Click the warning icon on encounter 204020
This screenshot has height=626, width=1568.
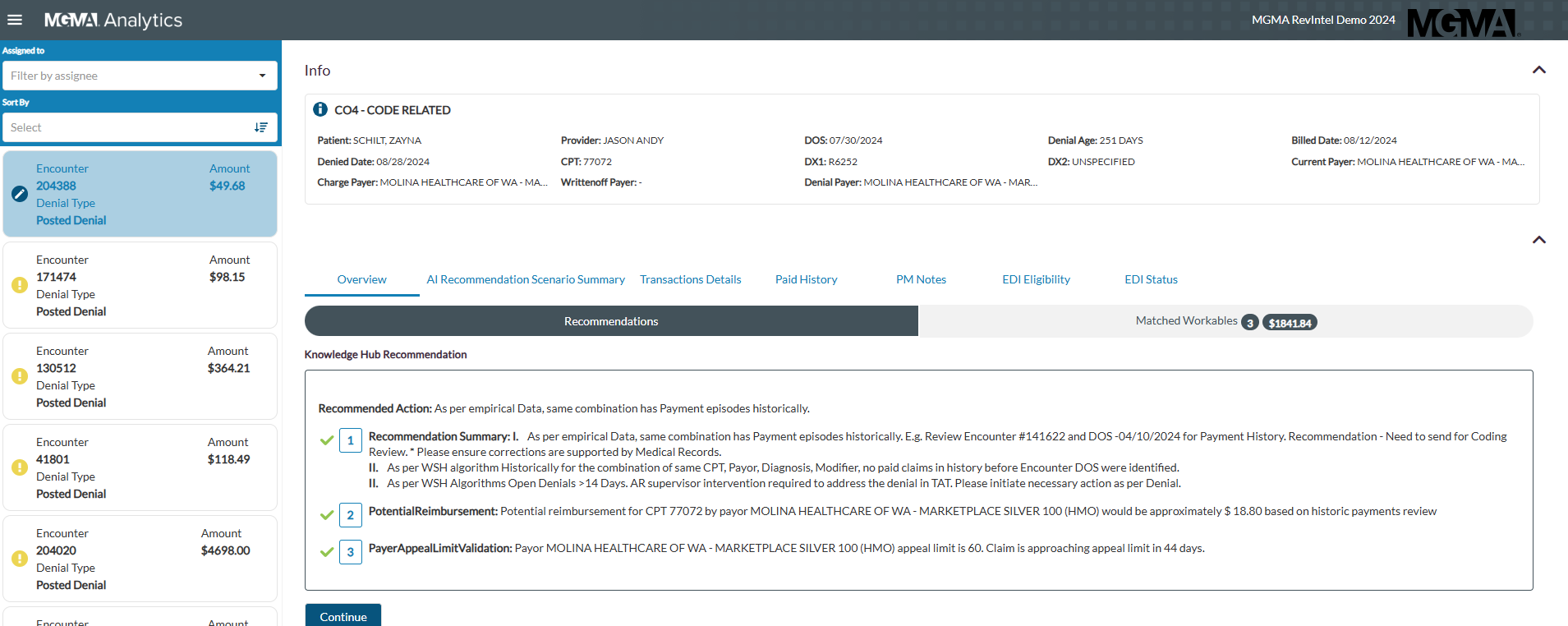(x=20, y=559)
